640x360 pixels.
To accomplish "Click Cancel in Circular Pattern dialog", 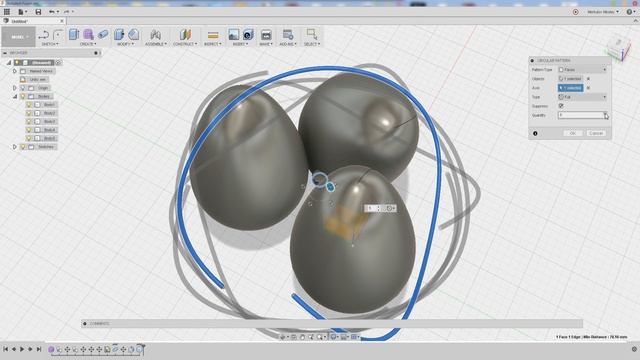I will [596, 133].
